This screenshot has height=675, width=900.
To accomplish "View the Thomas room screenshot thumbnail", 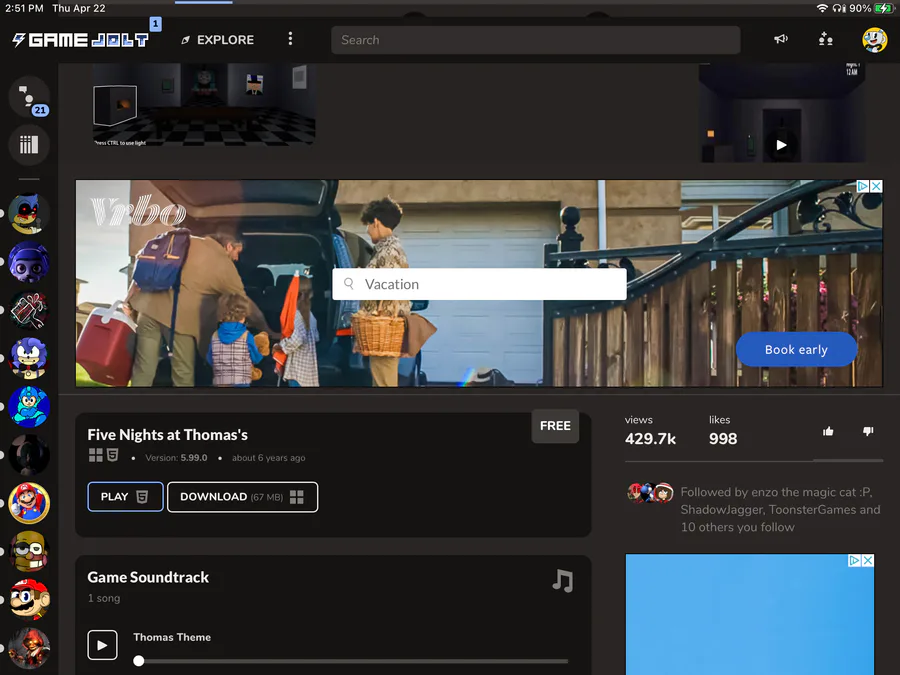I will [204, 104].
